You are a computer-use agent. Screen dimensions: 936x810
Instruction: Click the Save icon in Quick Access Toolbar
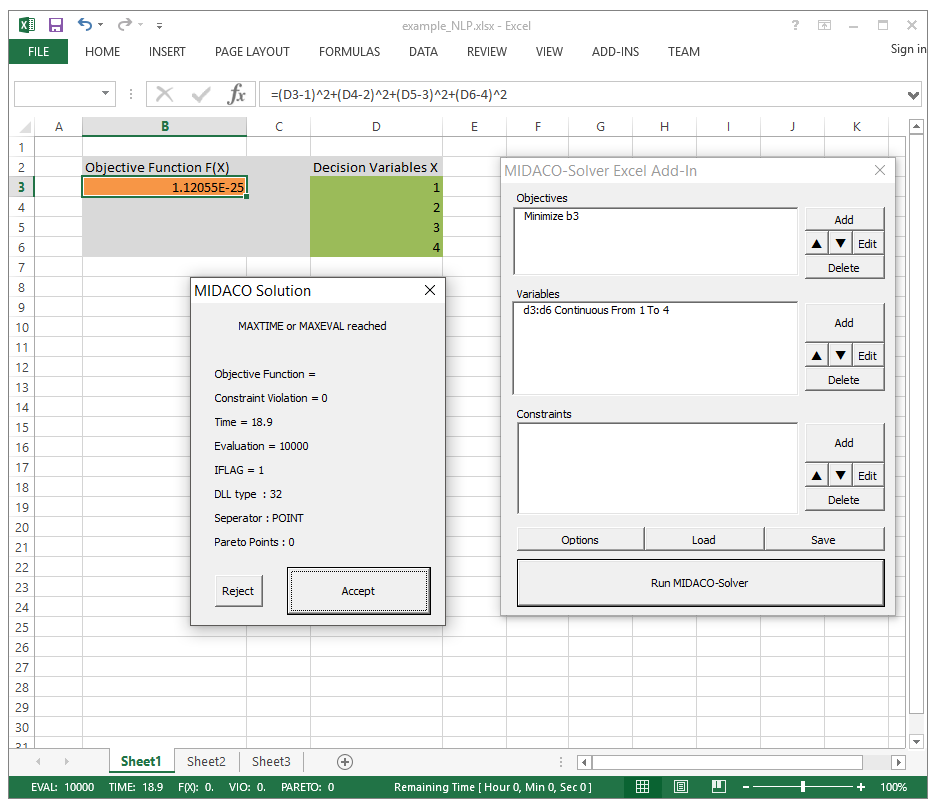[x=56, y=25]
